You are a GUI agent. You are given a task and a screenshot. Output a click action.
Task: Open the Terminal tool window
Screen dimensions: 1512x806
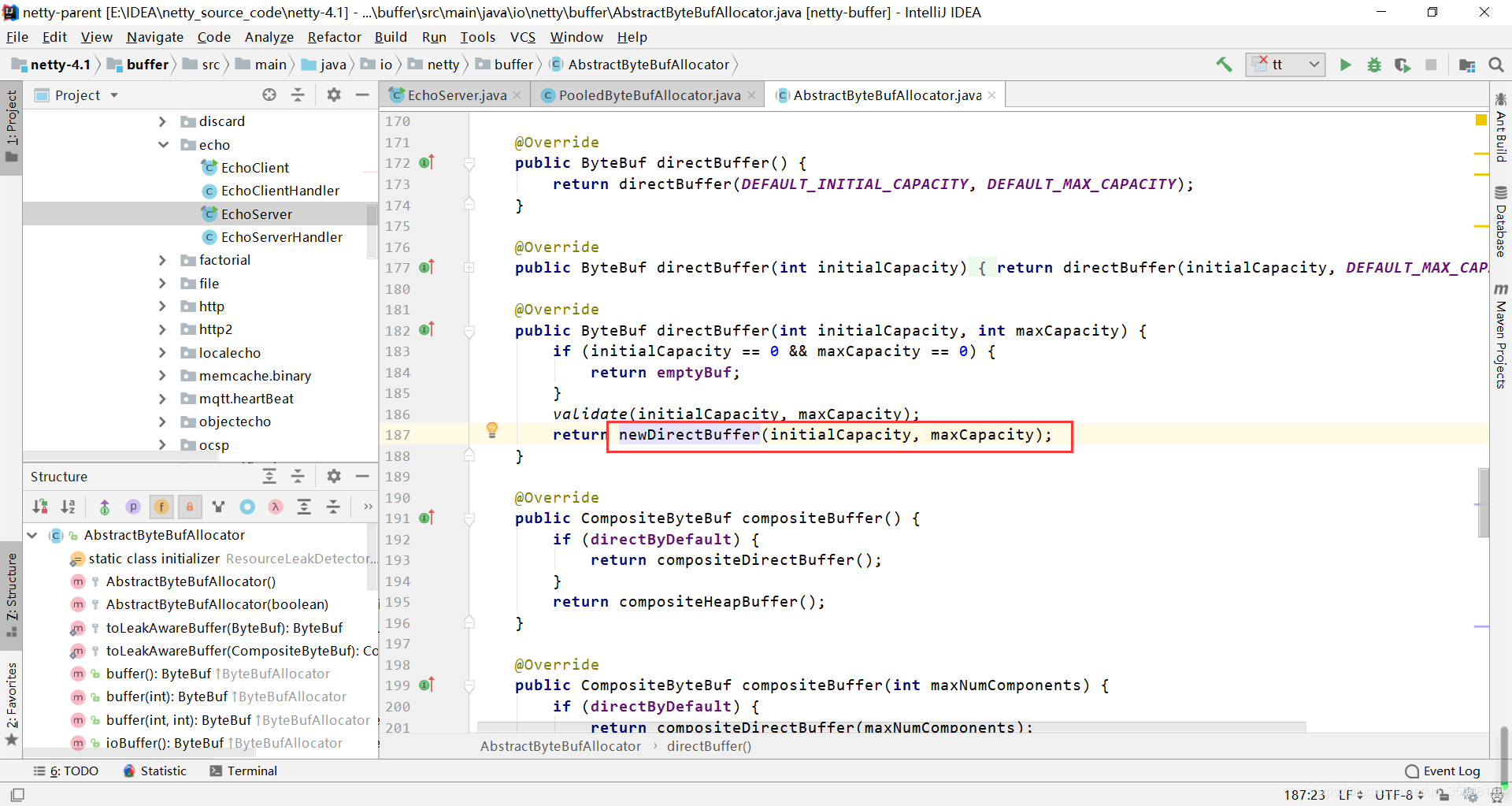(x=243, y=771)
